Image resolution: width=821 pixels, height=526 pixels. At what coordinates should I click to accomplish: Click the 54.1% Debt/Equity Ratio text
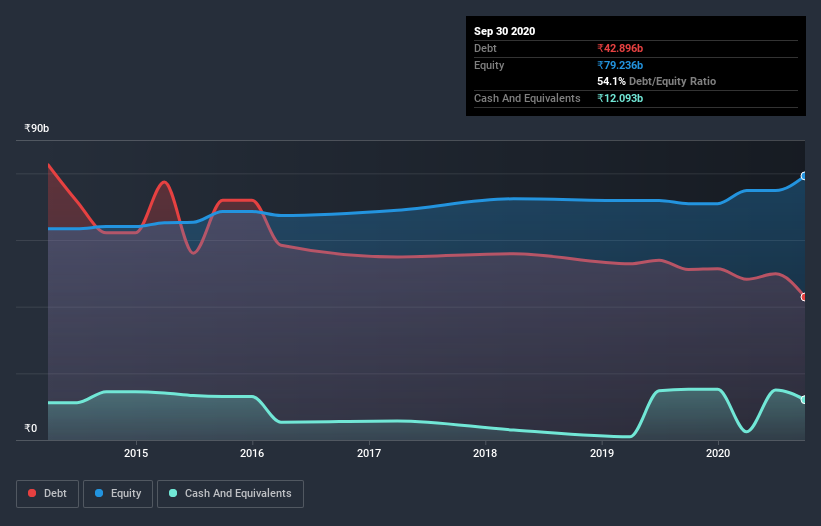(657, 81)
